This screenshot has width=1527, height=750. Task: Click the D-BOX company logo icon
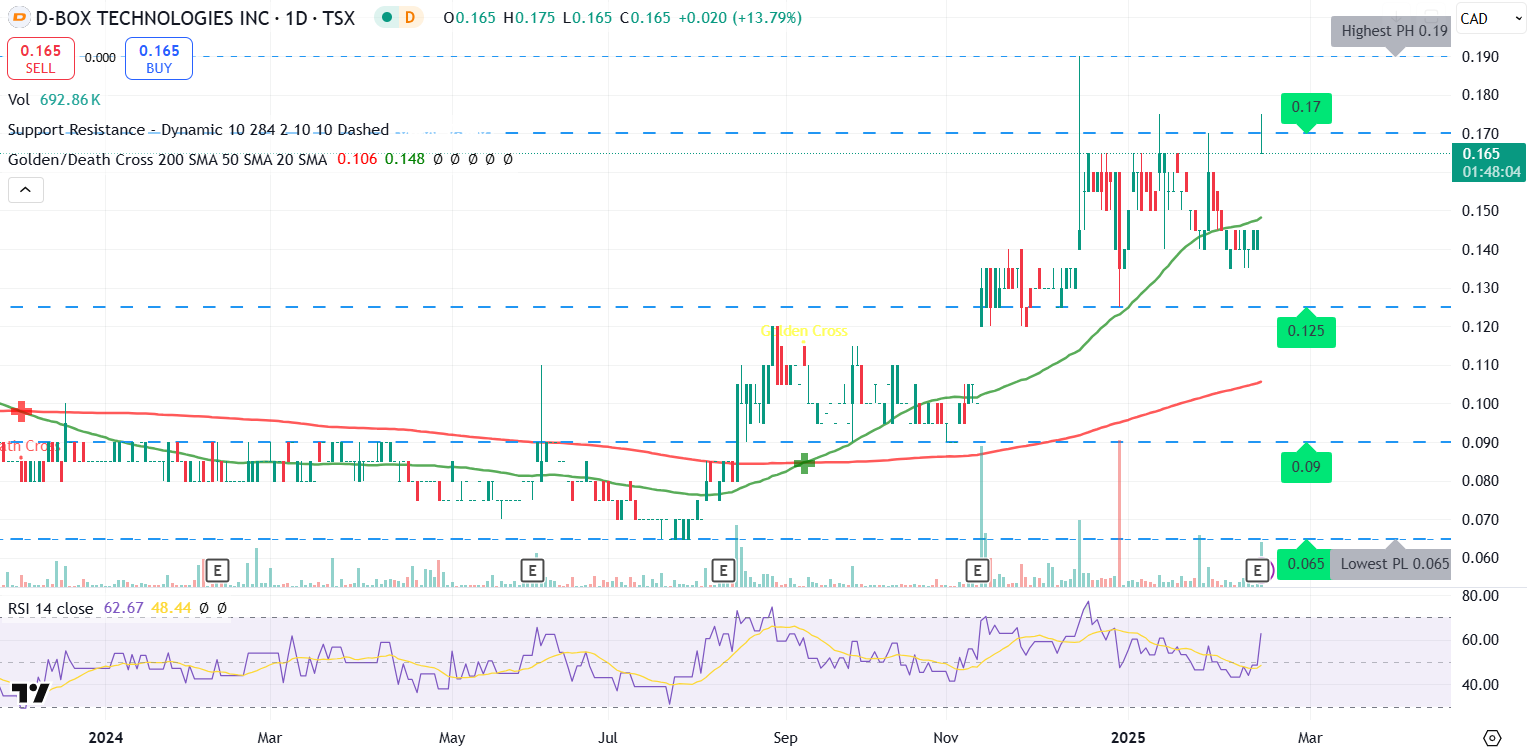[19, 18]
